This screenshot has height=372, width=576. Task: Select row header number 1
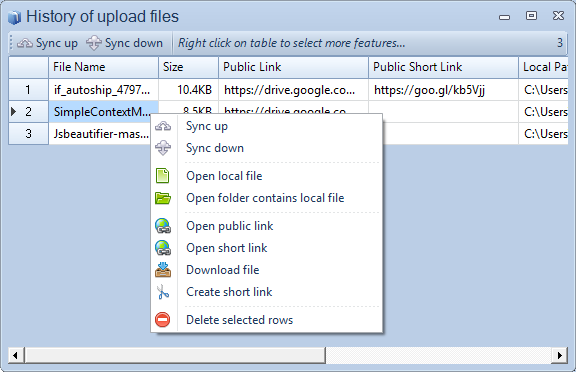(28, 90)
